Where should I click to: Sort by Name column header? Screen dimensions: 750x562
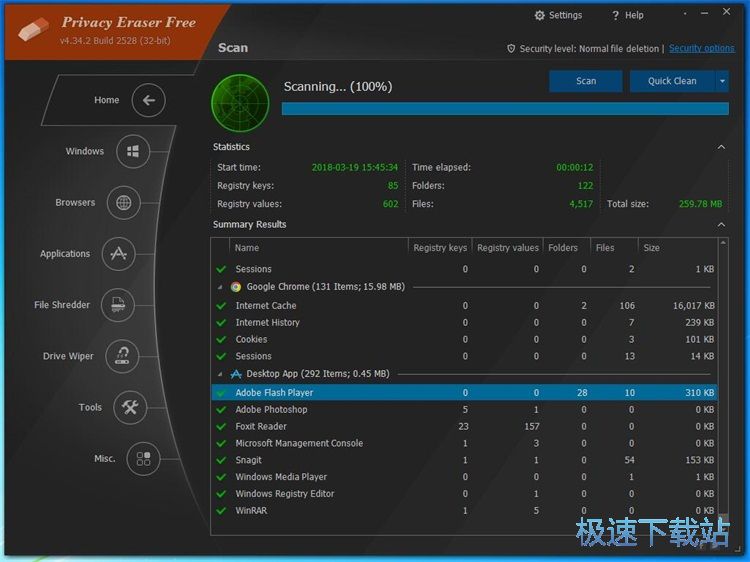[319, 248]
